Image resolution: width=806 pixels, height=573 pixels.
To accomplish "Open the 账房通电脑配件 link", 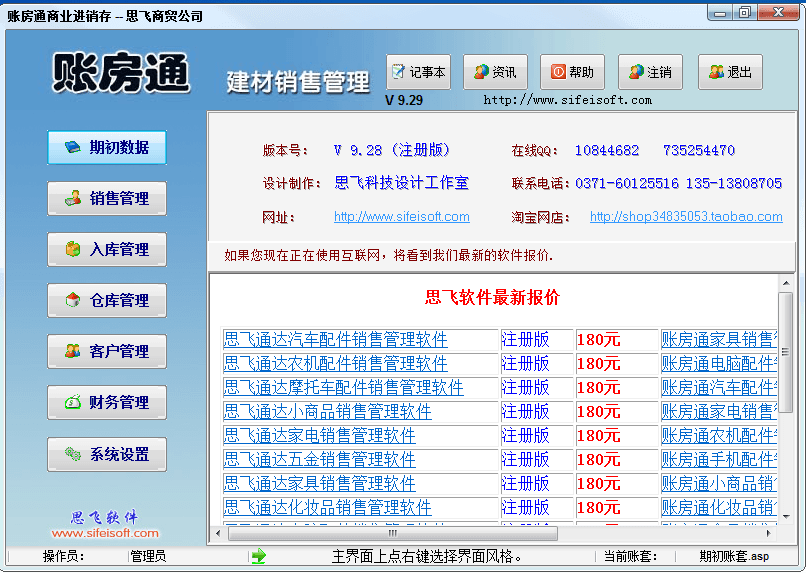I will pyautogui.click(x=719, y=364).
